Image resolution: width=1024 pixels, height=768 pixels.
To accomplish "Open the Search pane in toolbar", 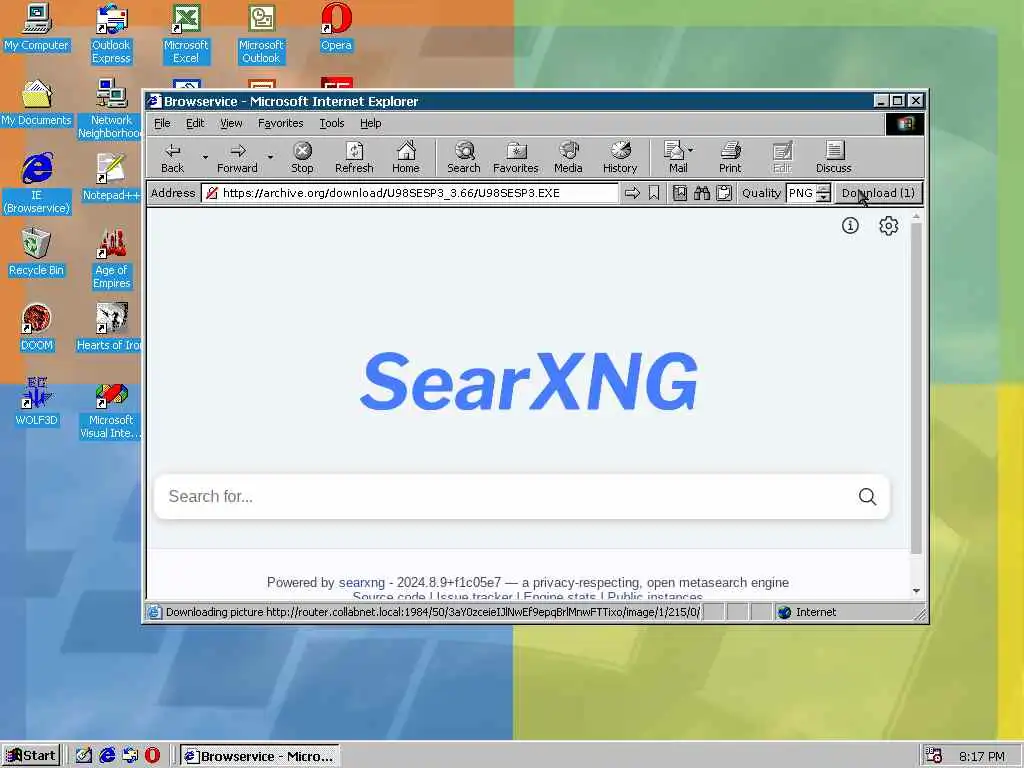I will [464, 157].
